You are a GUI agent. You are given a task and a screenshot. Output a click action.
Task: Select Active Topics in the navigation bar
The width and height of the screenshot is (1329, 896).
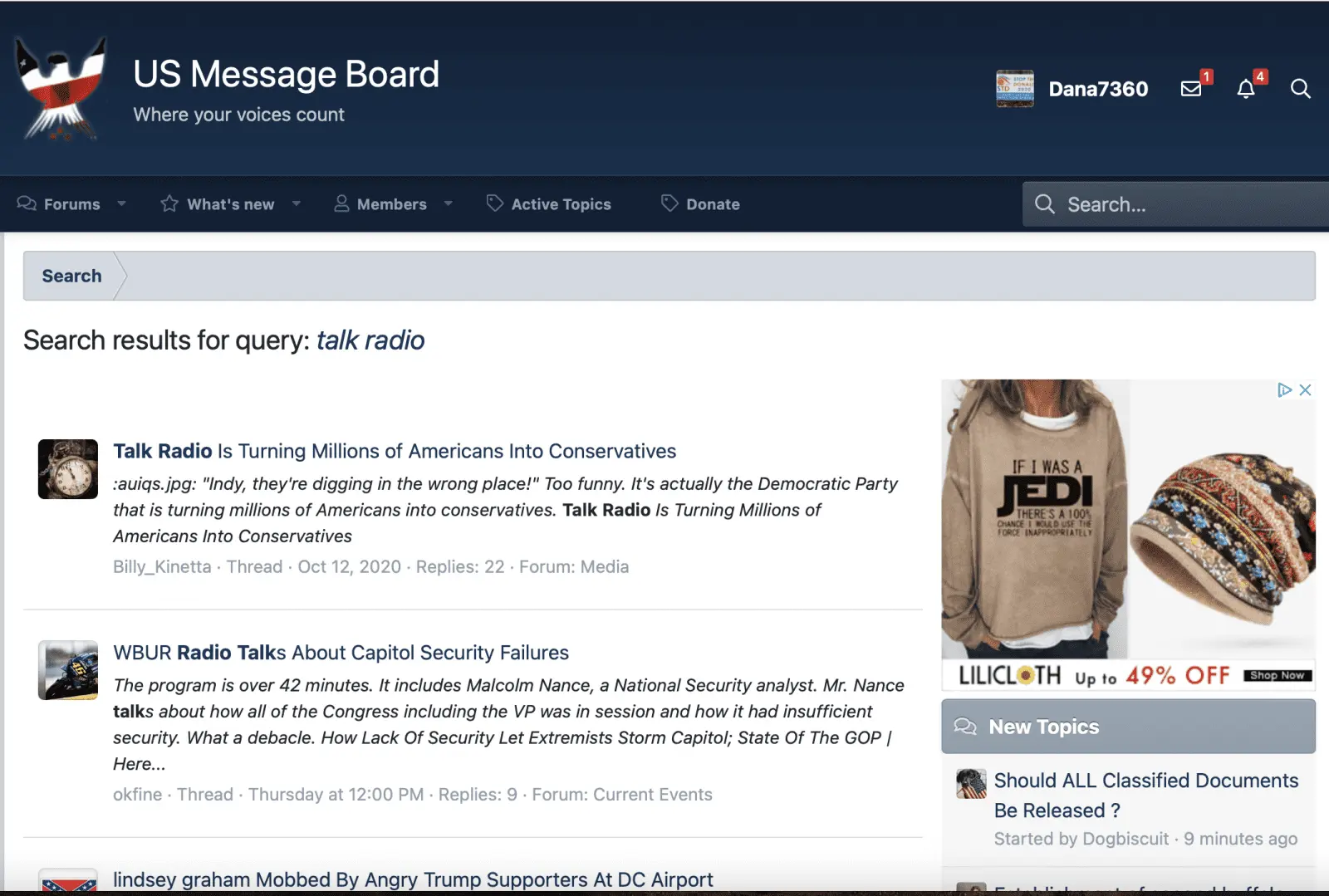pyautogui.click(x=561, y=203)
